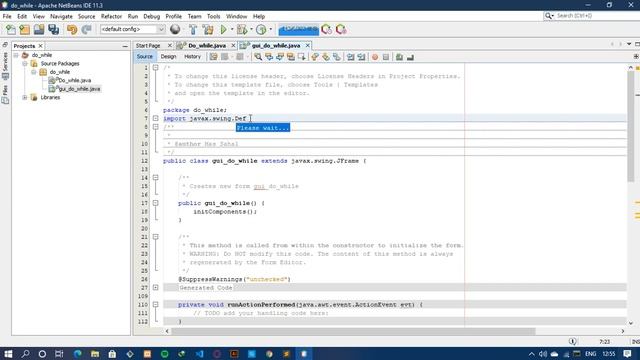
Task: Click the New File toolbar icon
Action: 11,29
